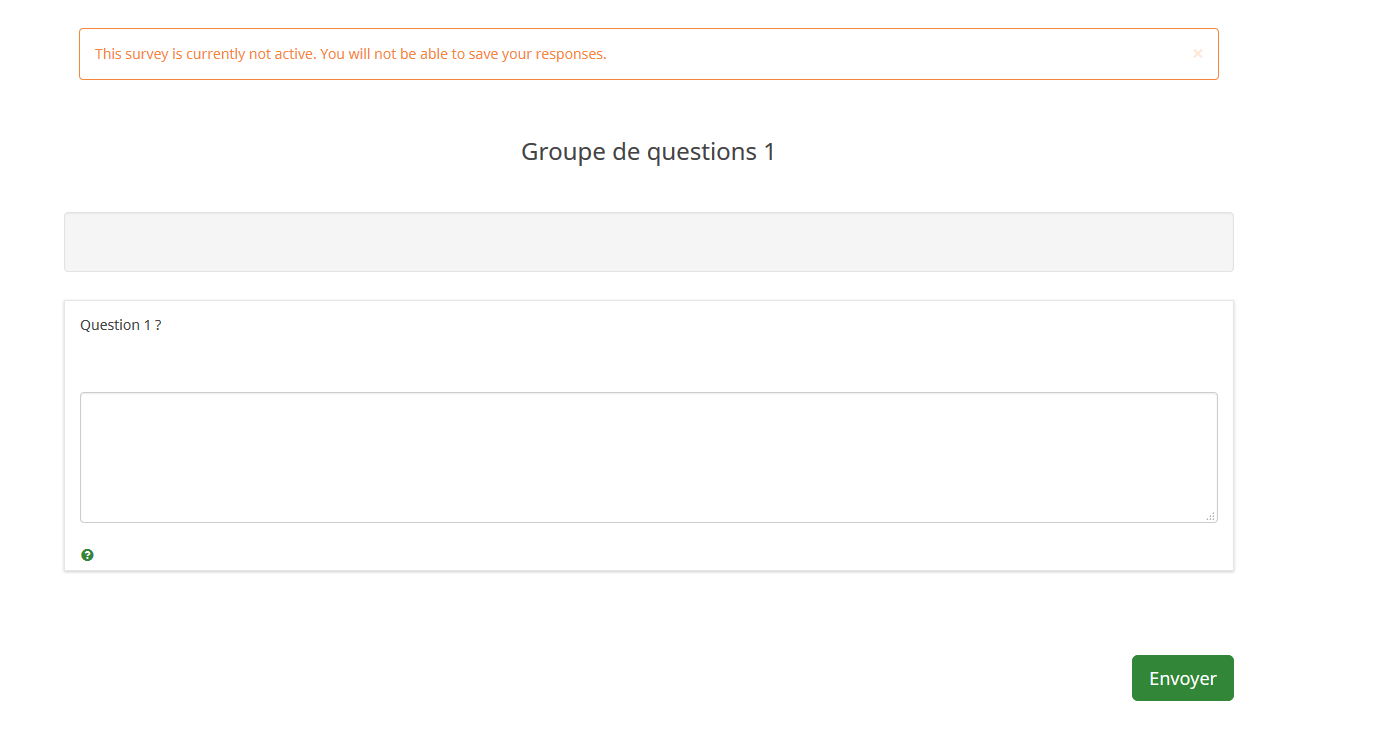Click the word "save" in the alert message
1392x740 pixels.
482,54
